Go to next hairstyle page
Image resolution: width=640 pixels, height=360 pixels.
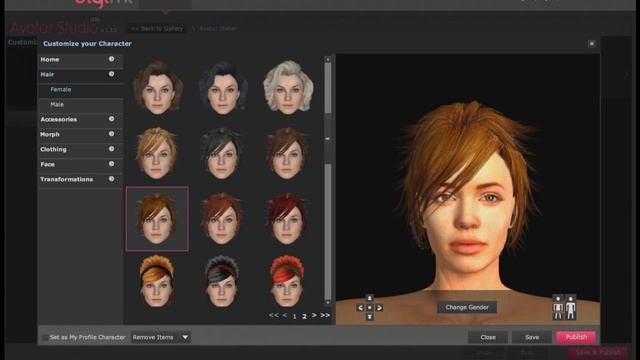click(x=314, y=316)
